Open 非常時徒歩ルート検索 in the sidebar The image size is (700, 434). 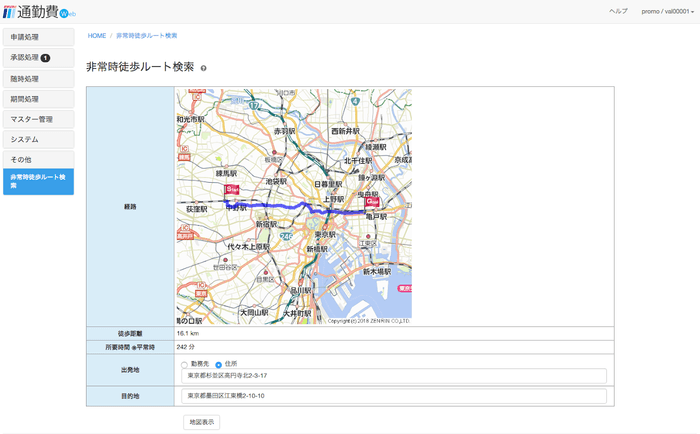pos(38,181)
